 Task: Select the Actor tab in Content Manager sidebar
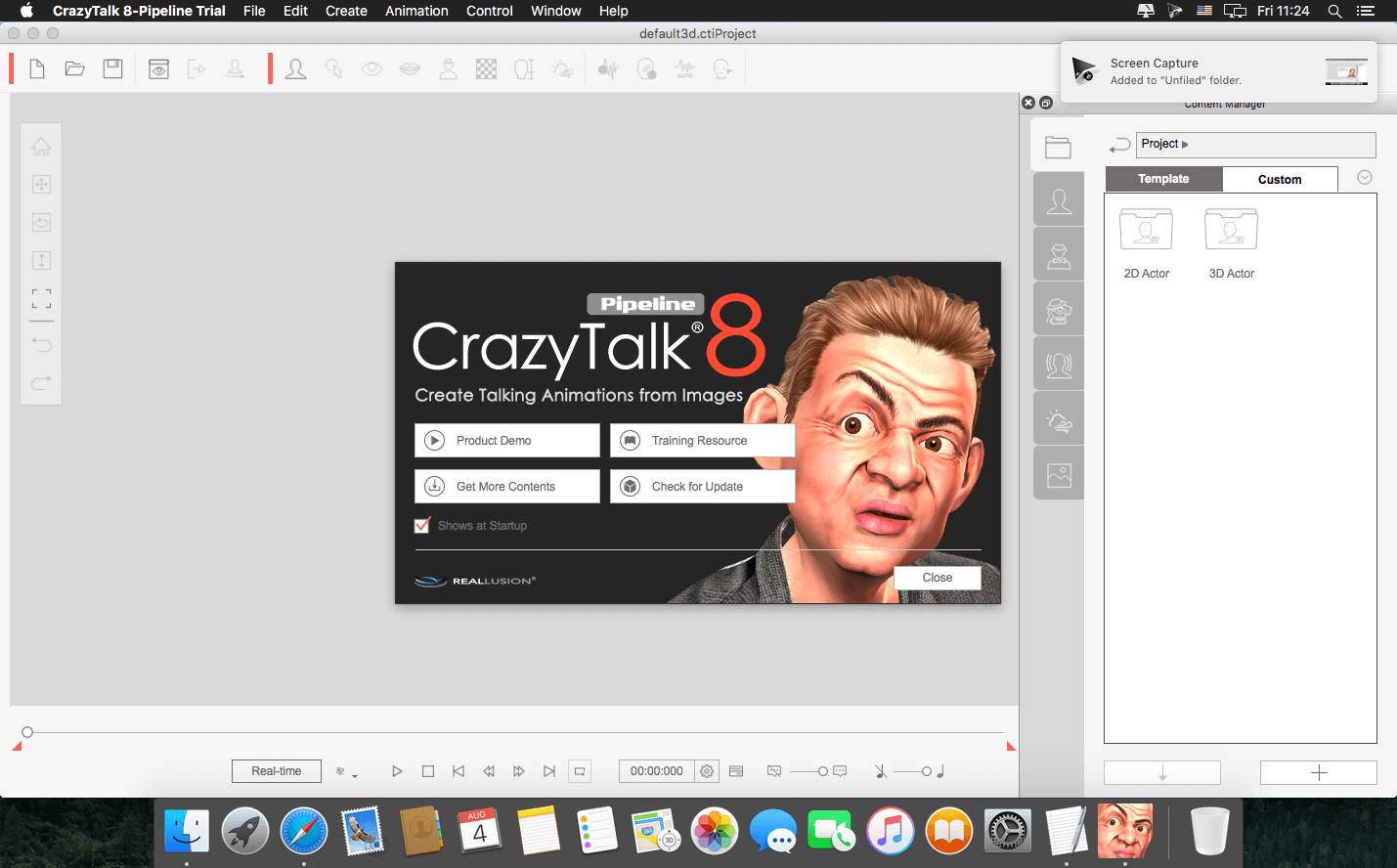pos(1059,201)
